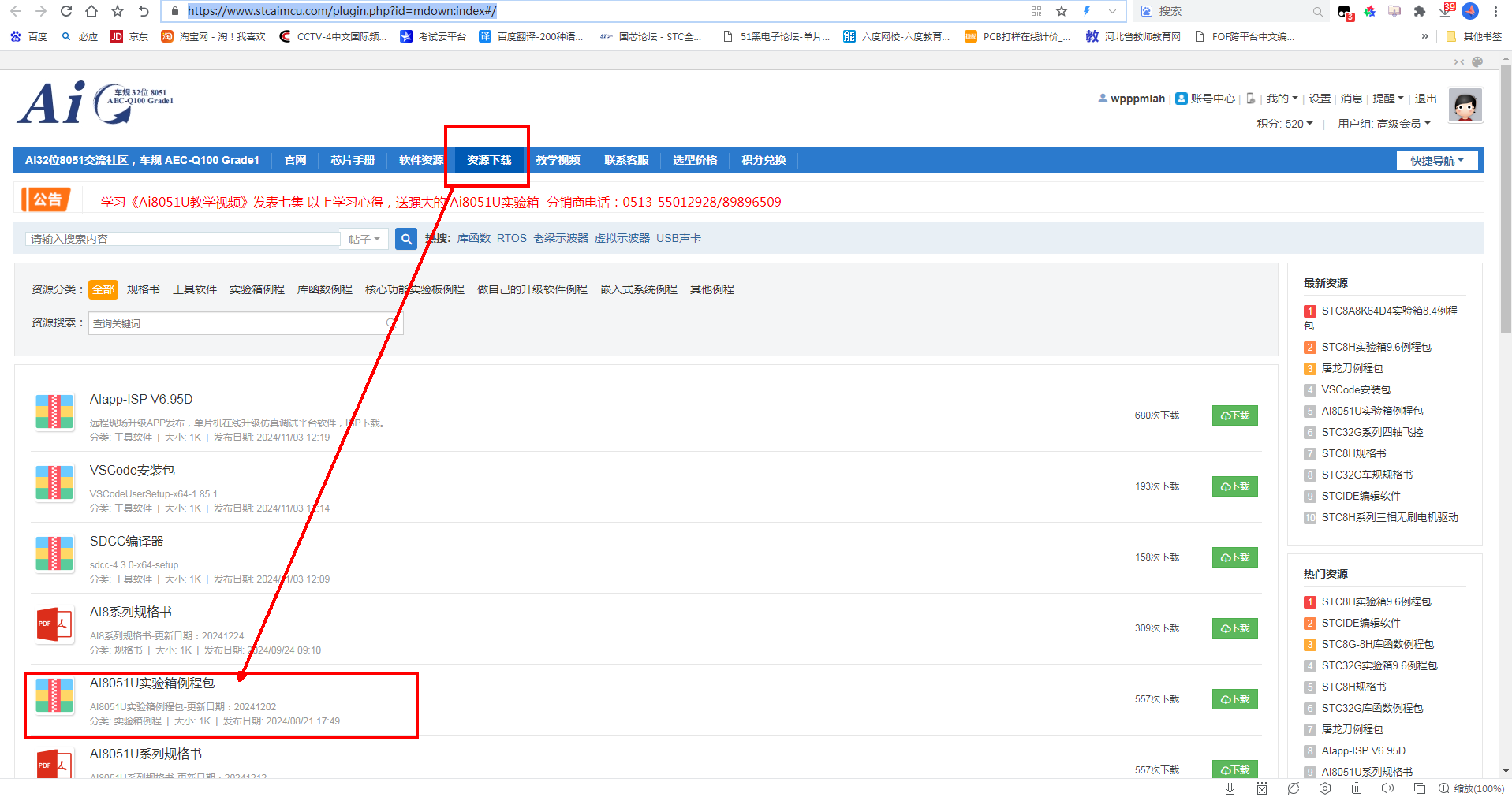Viewport: 1512px width, 797px height.
Task: Click the user avatar thumbnail
Action: [1465, 105]
